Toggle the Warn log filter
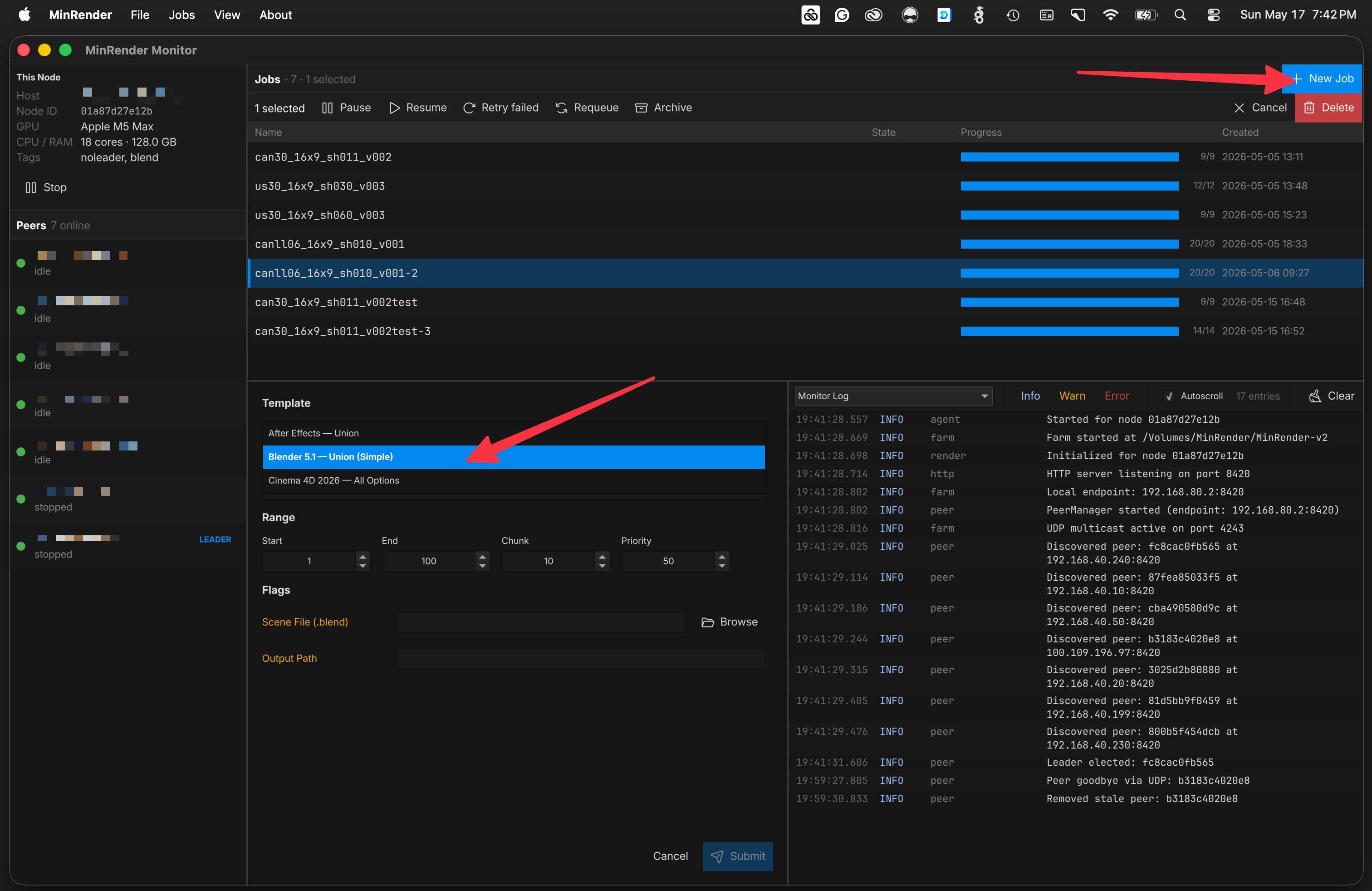The height and width of the screenshot is (891, 1372). 1072,396
